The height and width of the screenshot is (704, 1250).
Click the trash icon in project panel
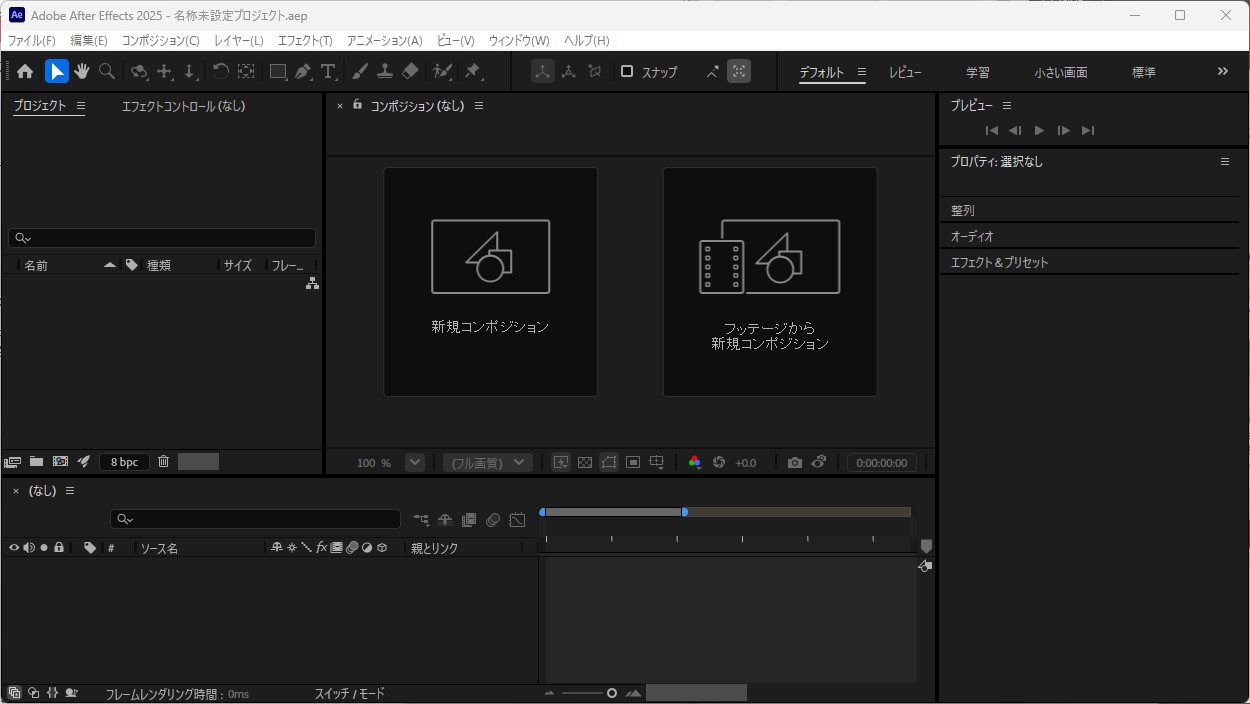(163, 461)
